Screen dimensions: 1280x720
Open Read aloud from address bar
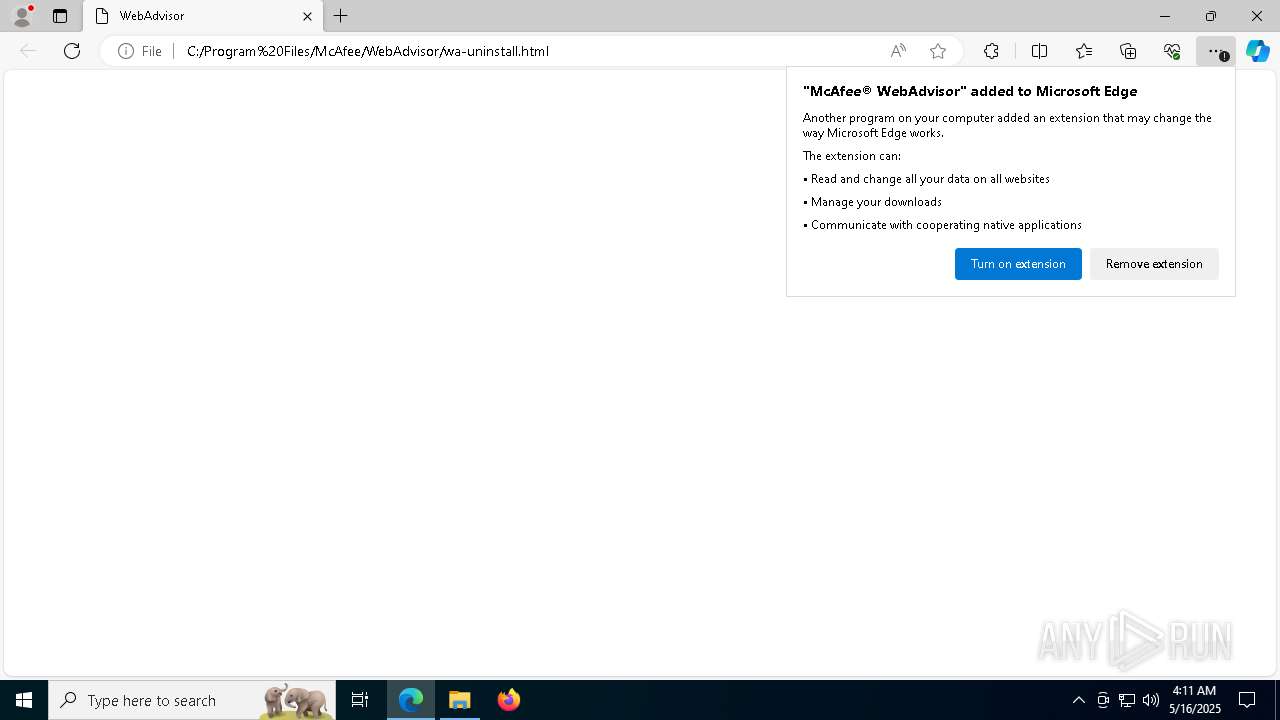click(898, 51)
